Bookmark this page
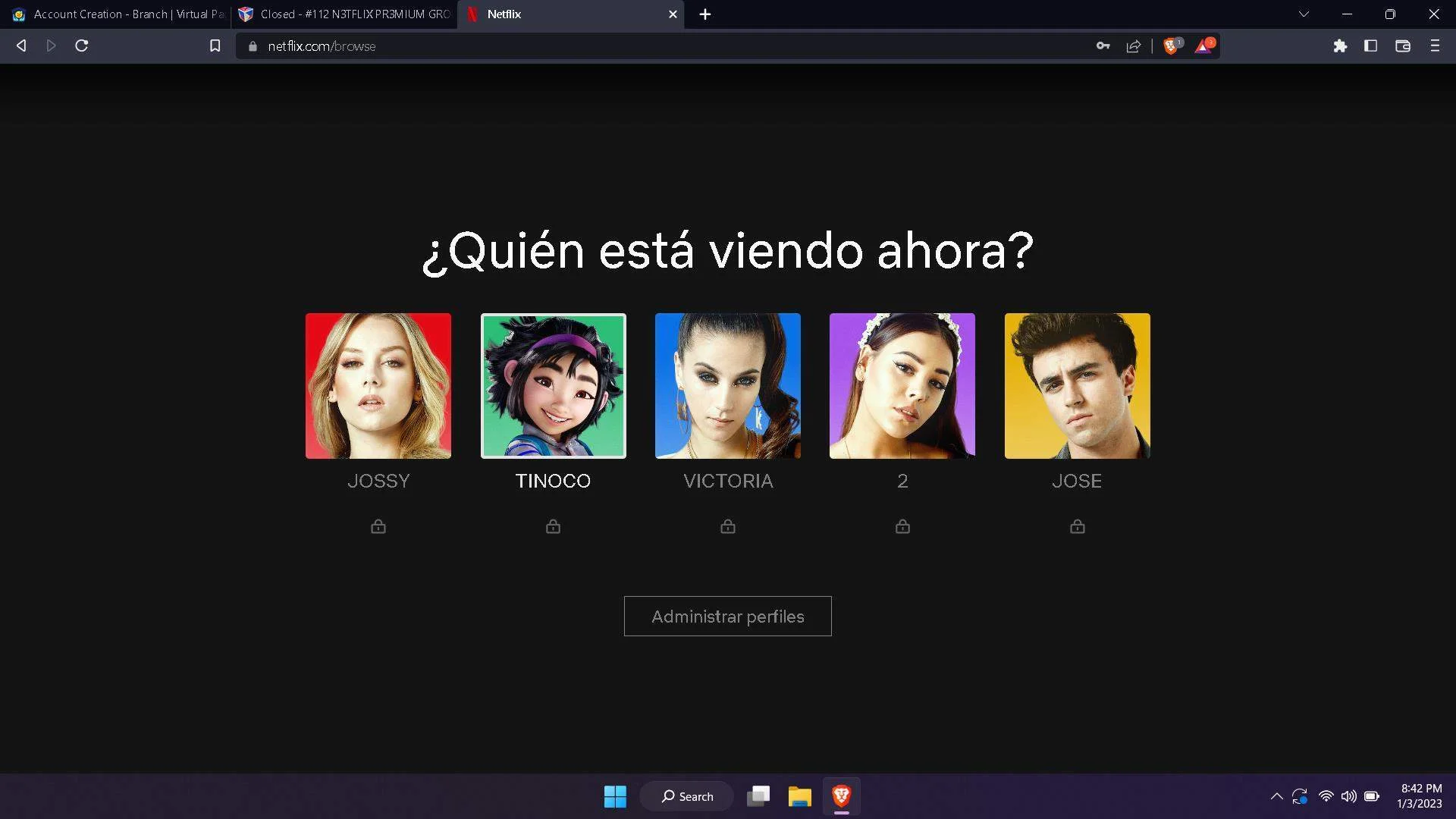Image resolution: width=1456 pixels, height=819 pixels. [x=215, y=46]
